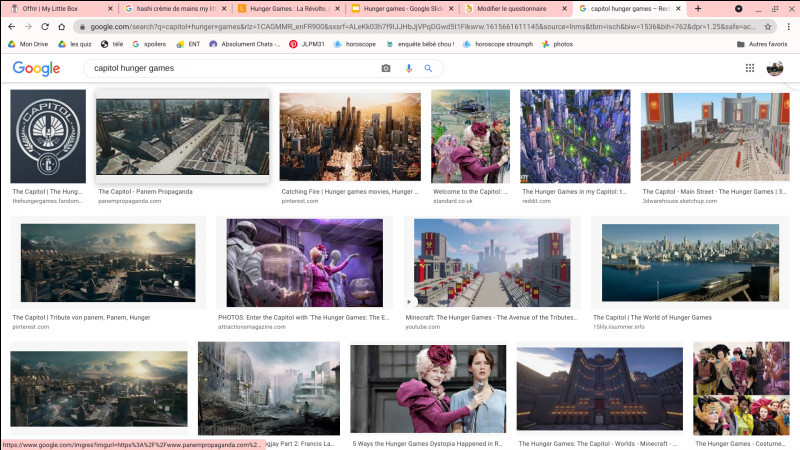Open the Capitol seal logo image
Viewport: 800px width, 450px height.
click(x=48, y=136)
